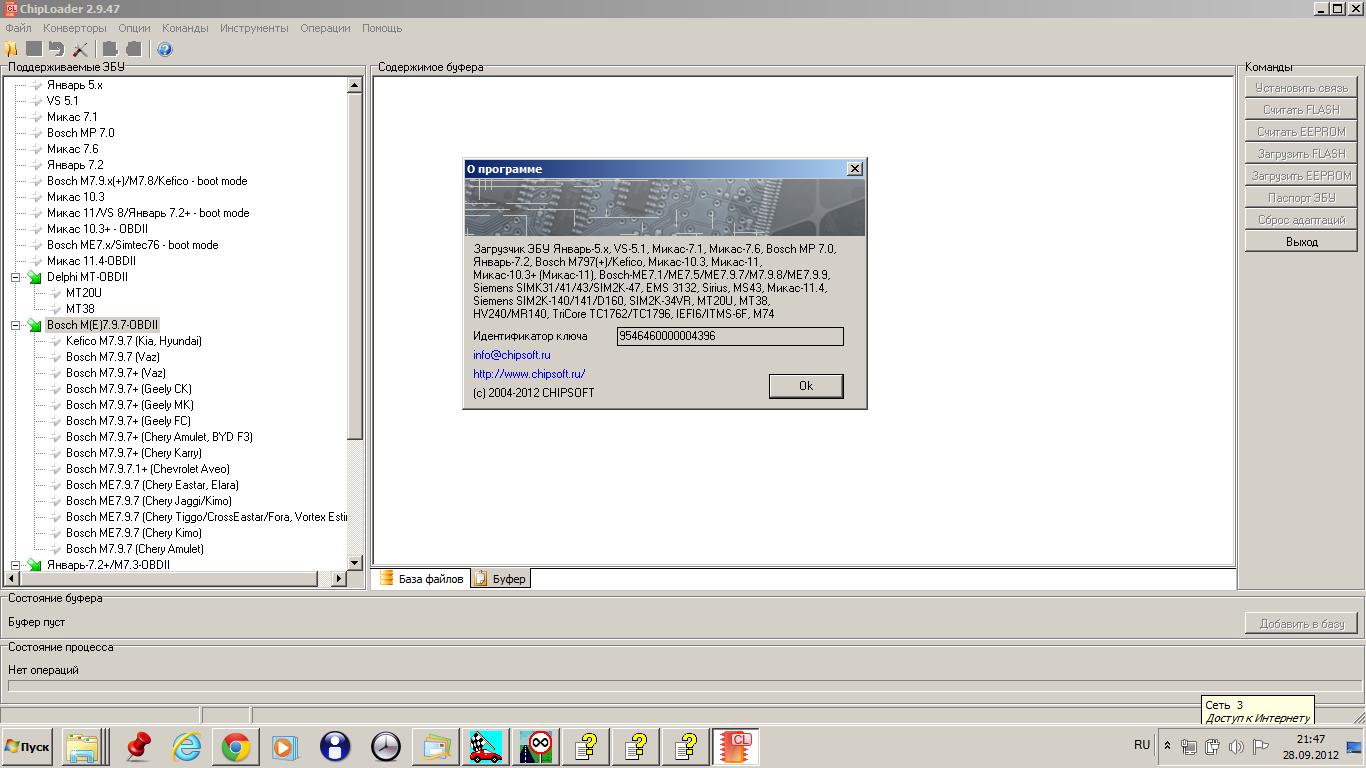Image resolution: width=1366 pixels, height=768 pixels.
Task: Click the ECU tree scroll down arrow
Action: (354, 563)
